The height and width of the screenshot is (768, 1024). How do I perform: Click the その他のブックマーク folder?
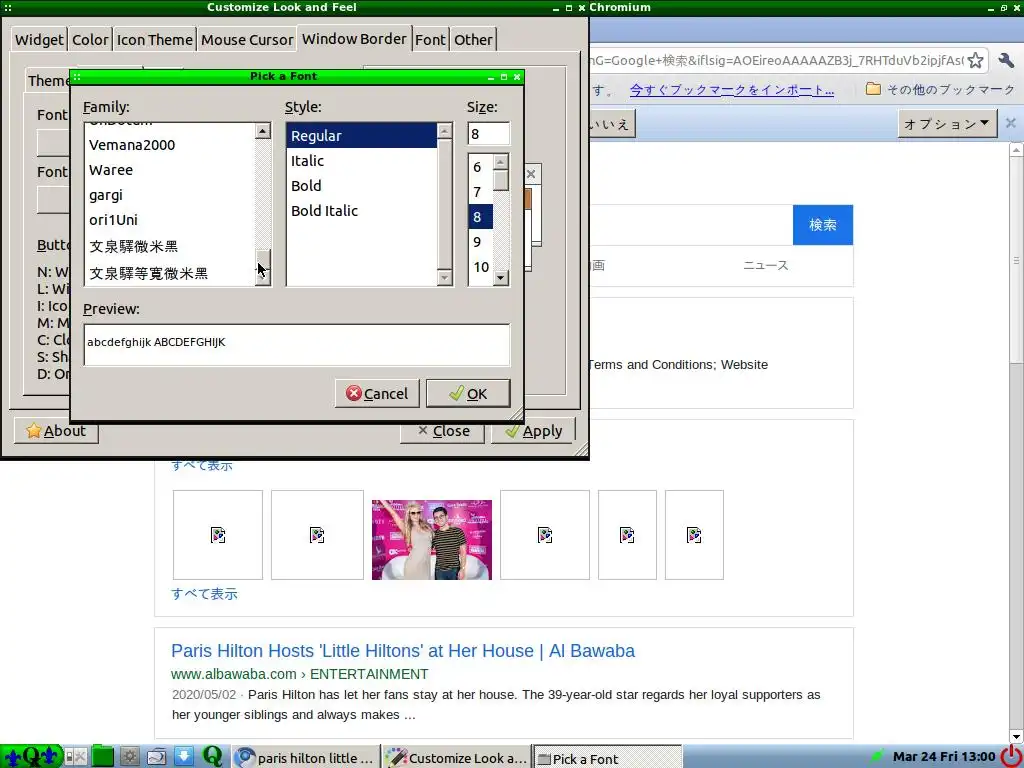[940, 89]
